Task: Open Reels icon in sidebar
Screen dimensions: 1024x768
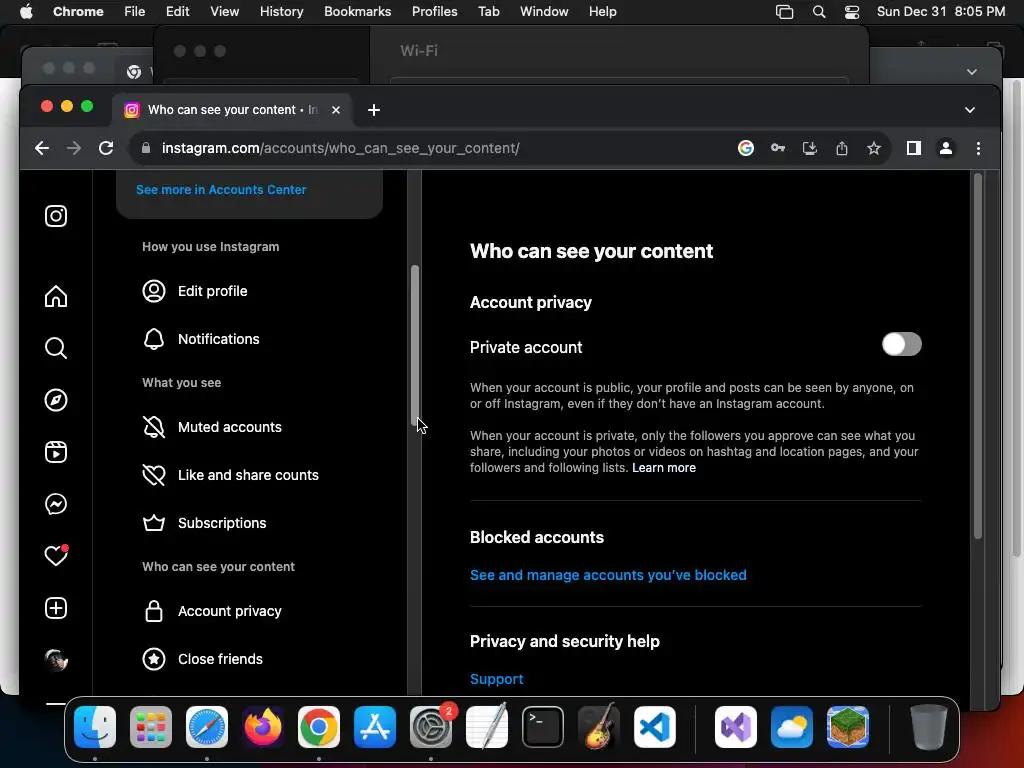Action: pyautogui.click(x=56, y=452)
